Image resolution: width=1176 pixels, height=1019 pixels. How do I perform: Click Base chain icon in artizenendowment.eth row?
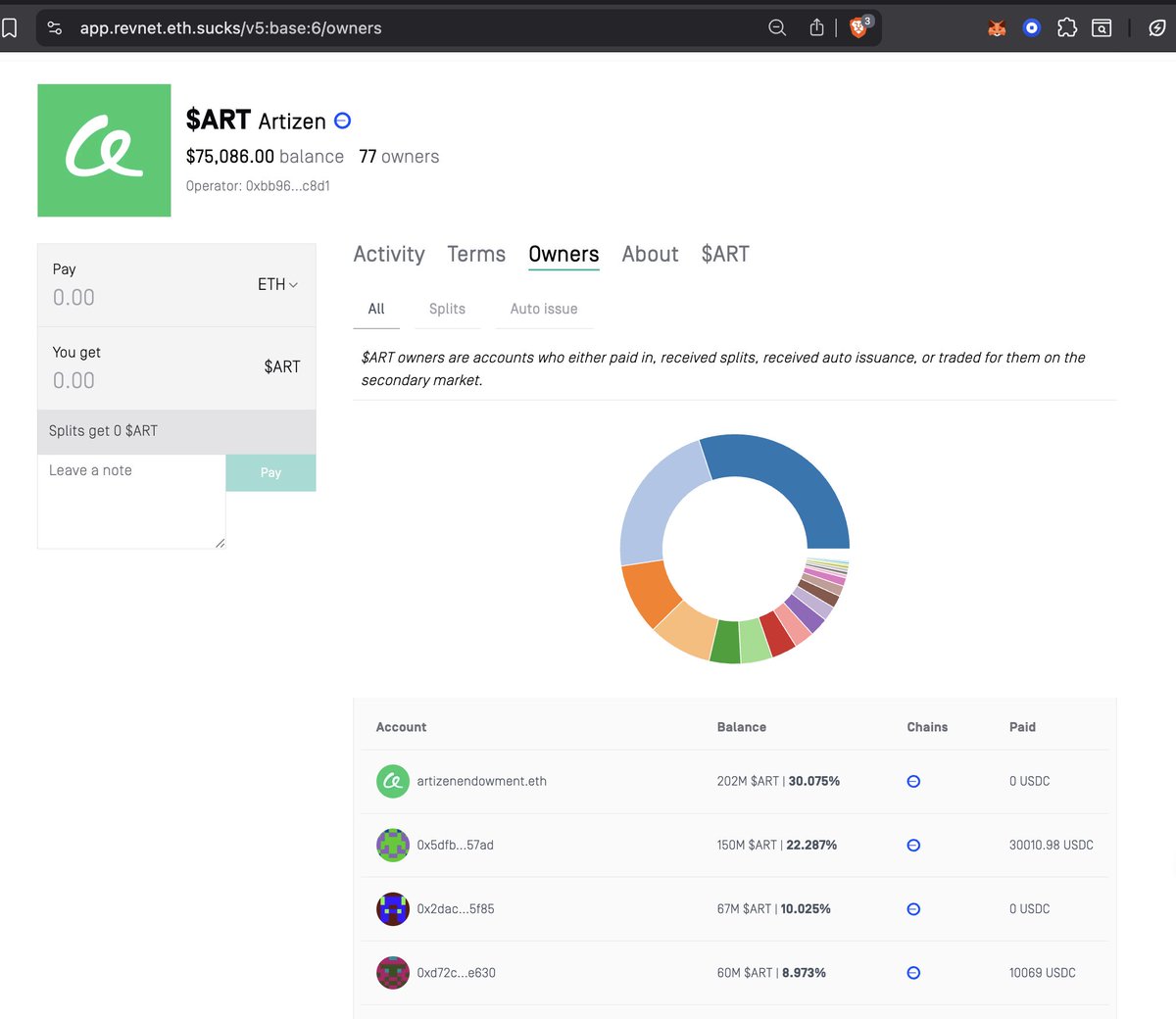tap(913, 782)
